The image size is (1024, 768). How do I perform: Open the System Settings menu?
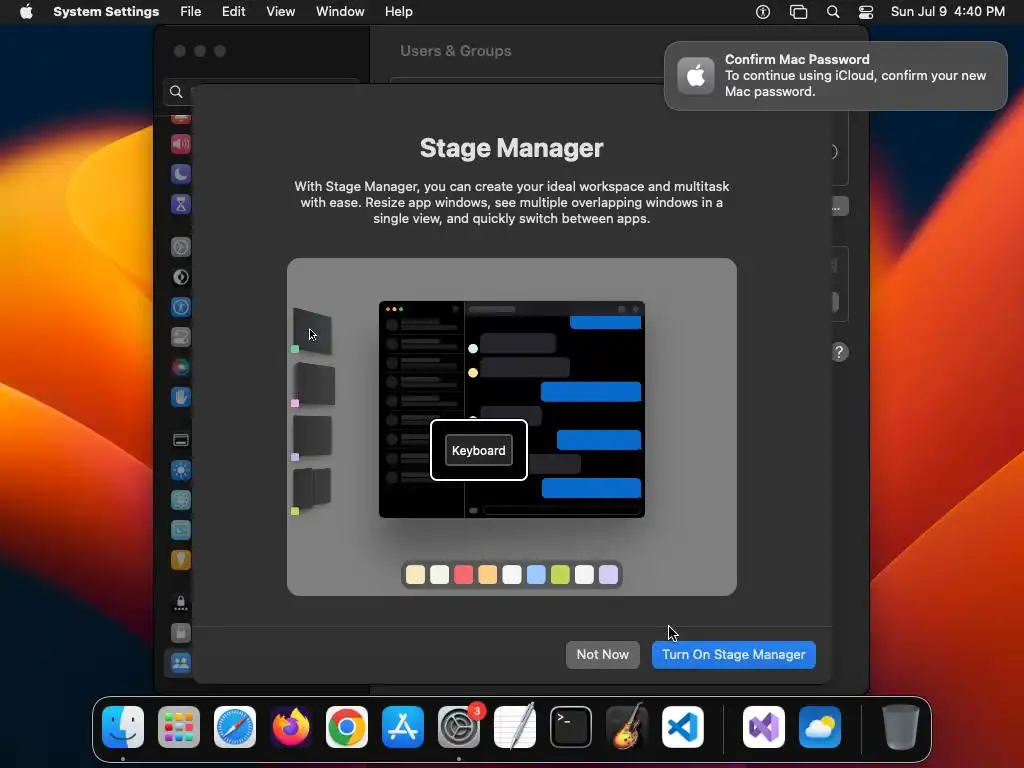tap(106, 12)
